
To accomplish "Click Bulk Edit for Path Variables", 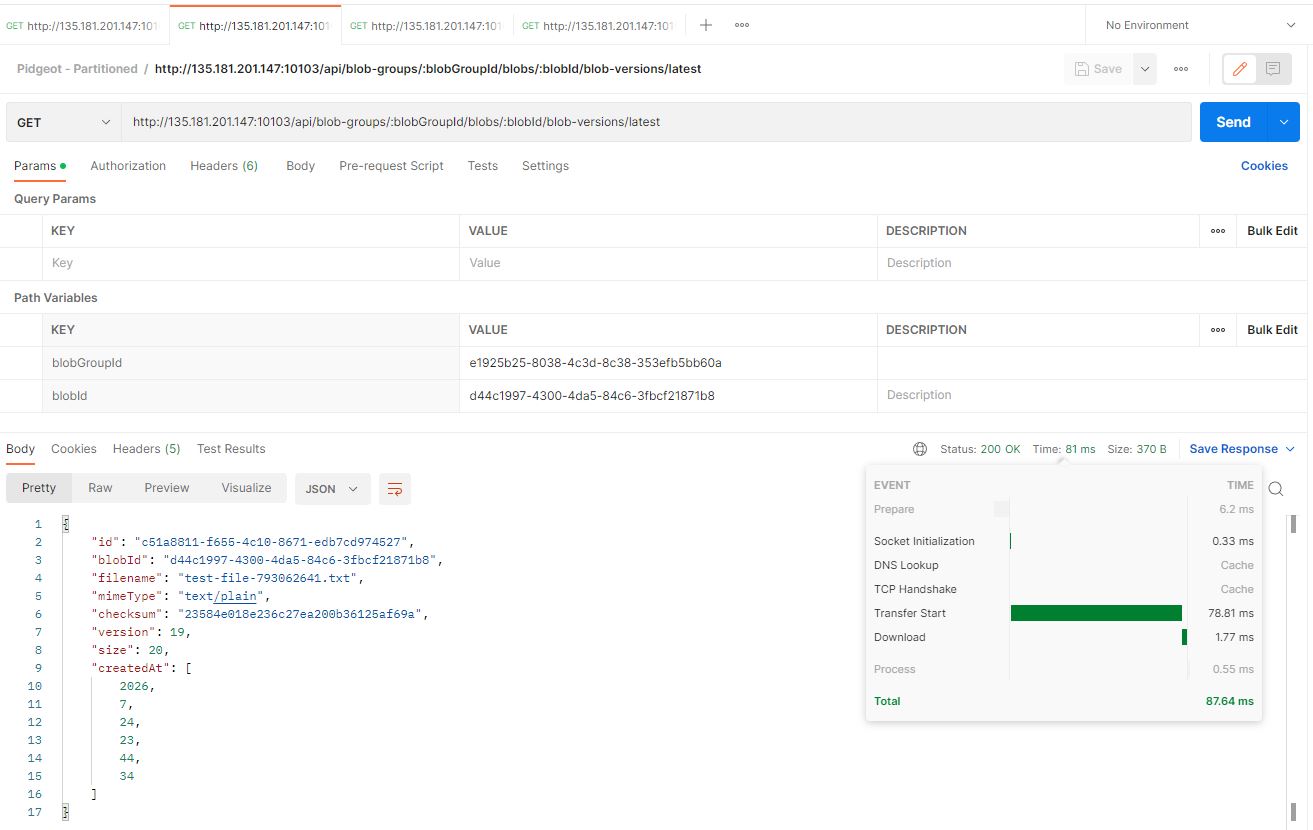I will coord(1272,330).
